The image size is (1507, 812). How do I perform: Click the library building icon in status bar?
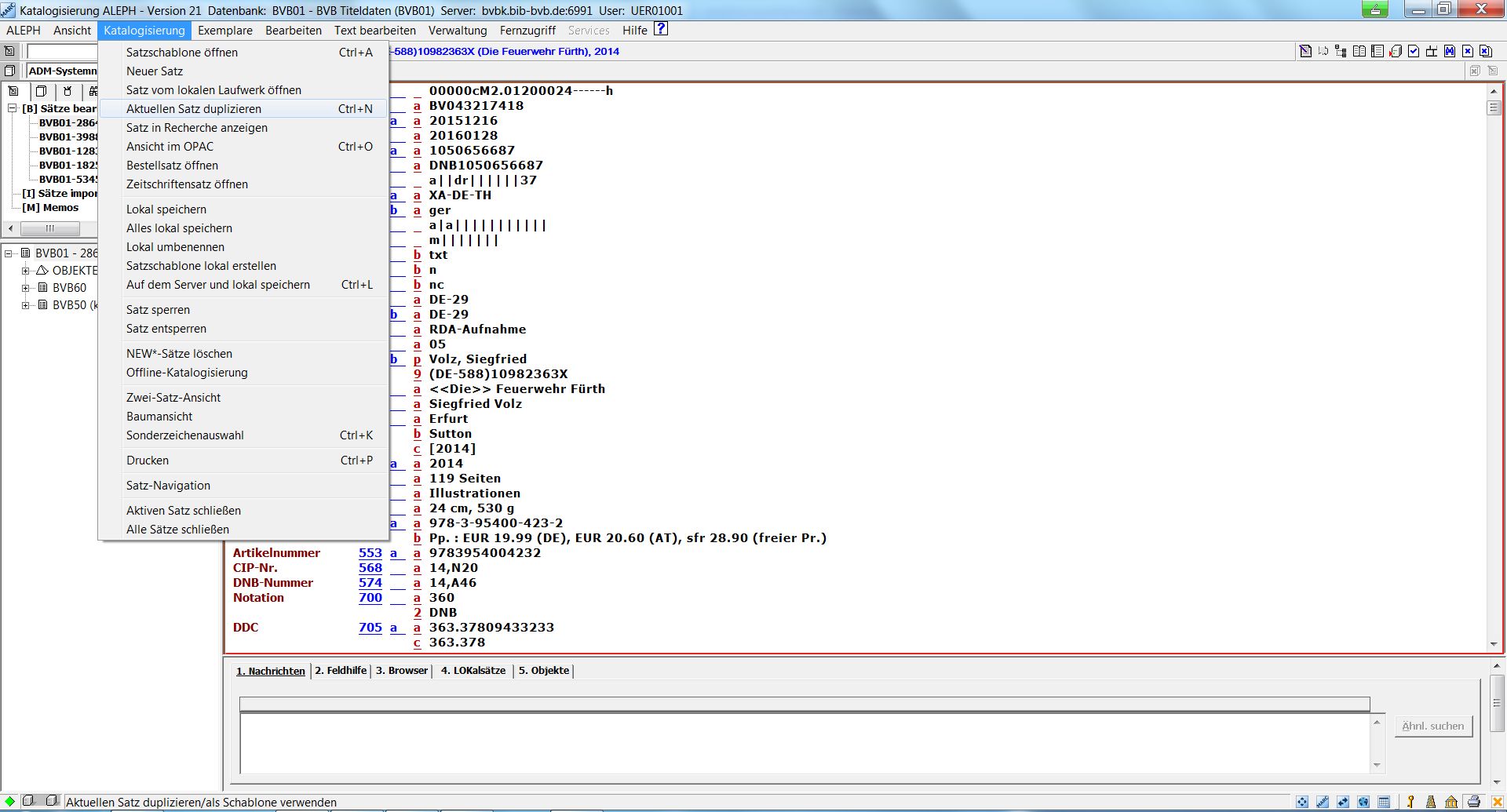click(x=1451, y=802)
